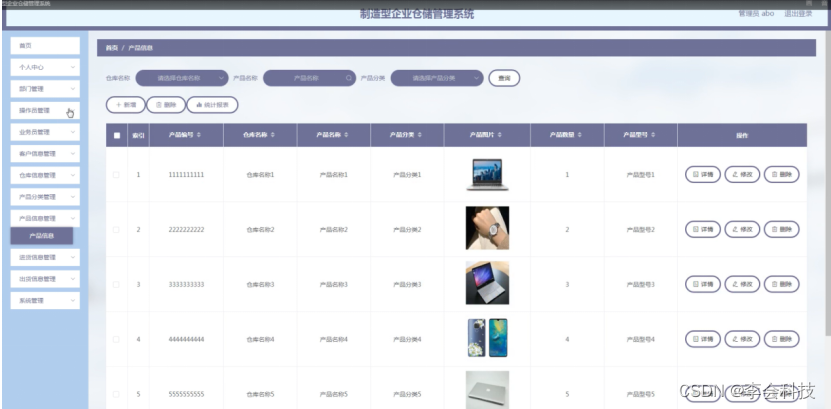Screen dimensions: 831x409
Task: Expand the 产品分类管理 sidebar menu
Action: pos(45,197)
